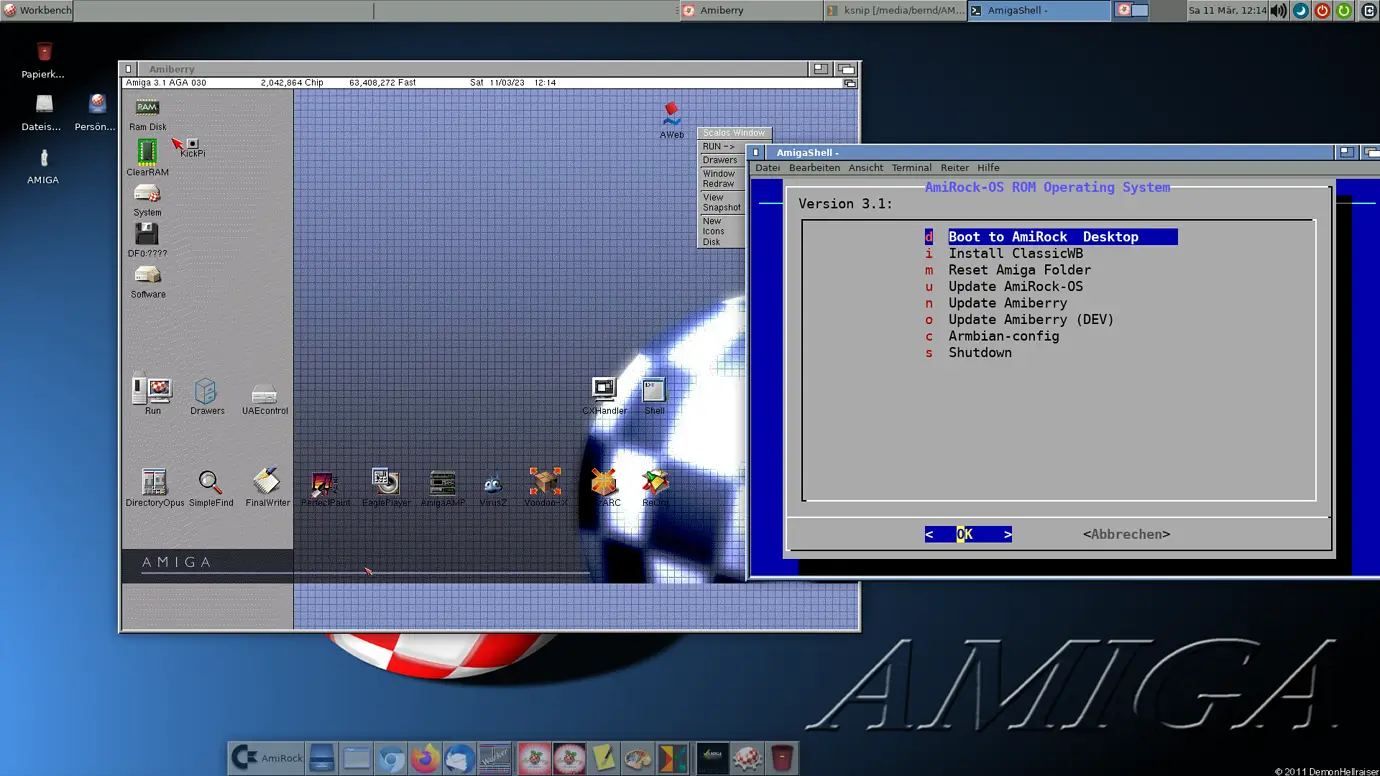Open the Terminal menu in AmigaShell
This screenshot has height=776, width=1380.
(x=911, y=167)
